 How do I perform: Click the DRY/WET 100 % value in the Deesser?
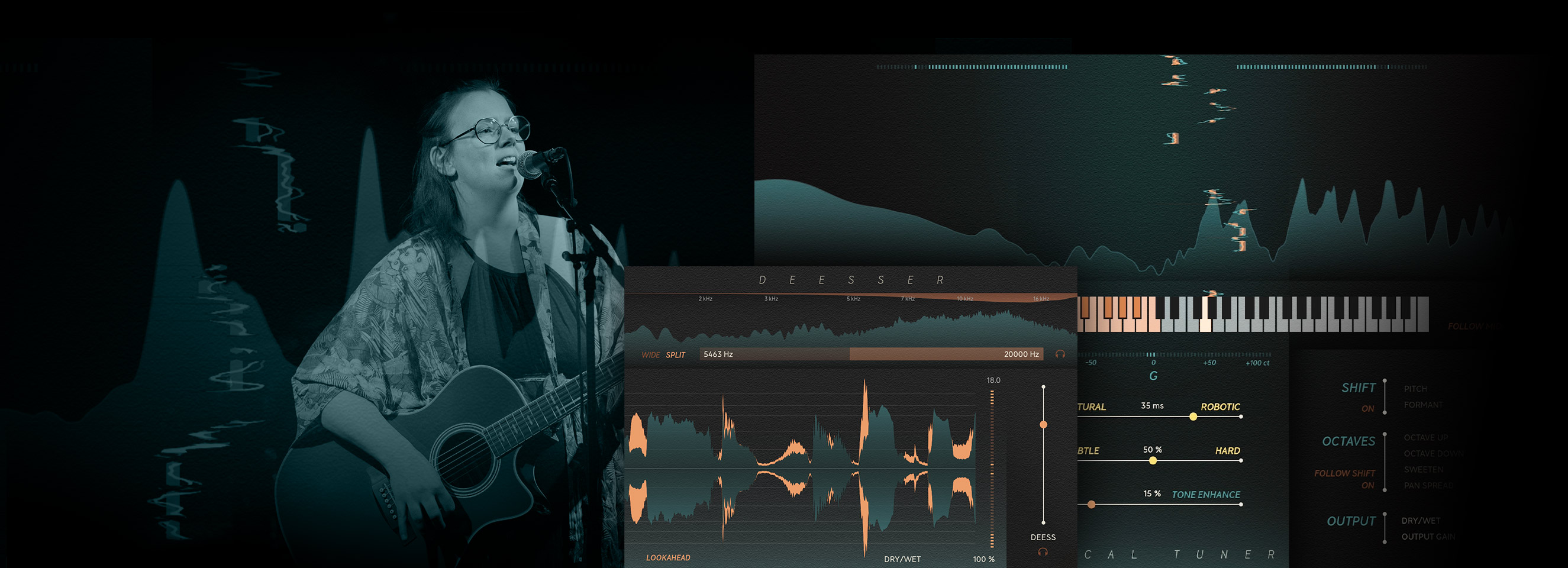tap(983, 559)
